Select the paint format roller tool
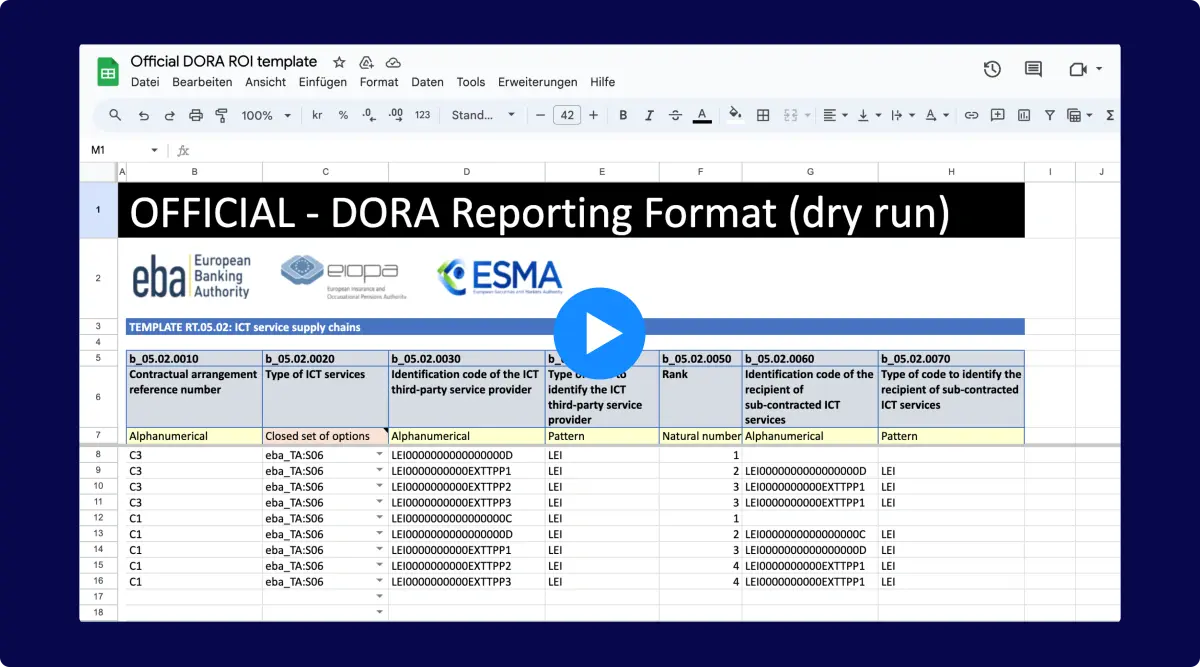Image resolution: width=1200 pixels, height=667 pixels. coord(222,115)
